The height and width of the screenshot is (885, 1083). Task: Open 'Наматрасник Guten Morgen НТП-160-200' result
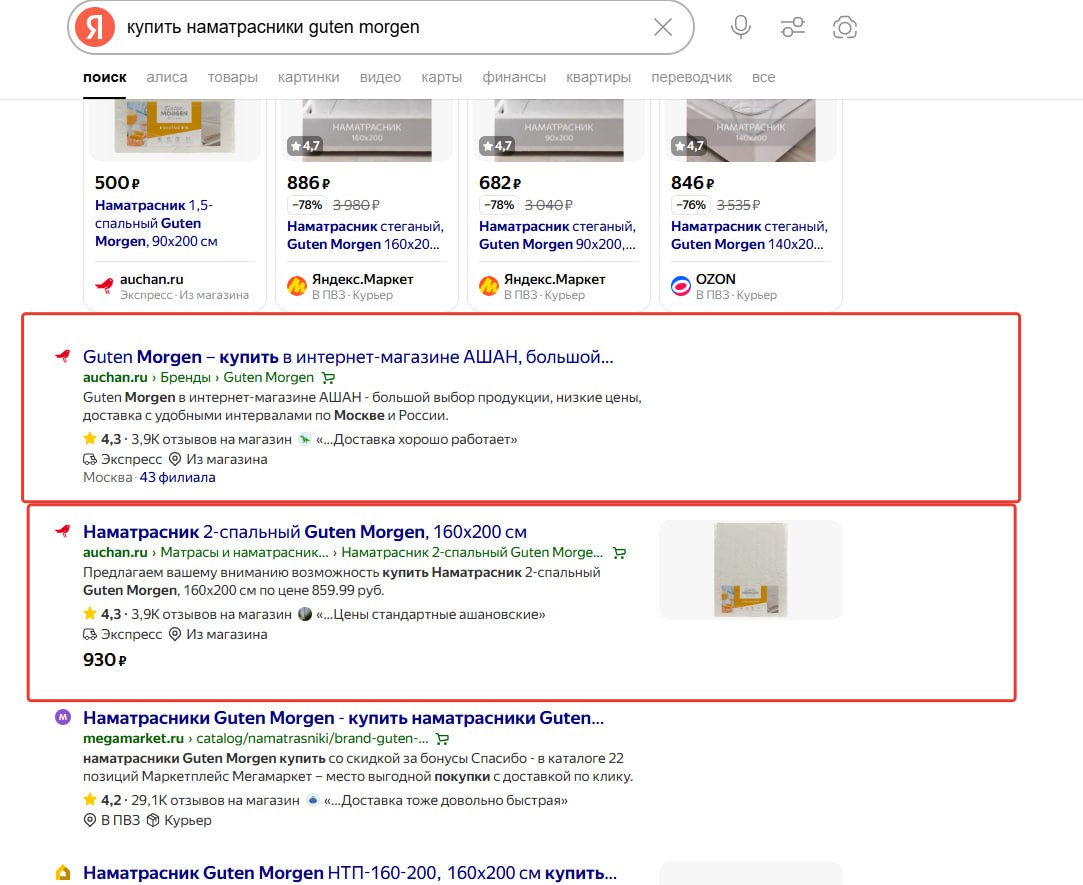point(349,873)
